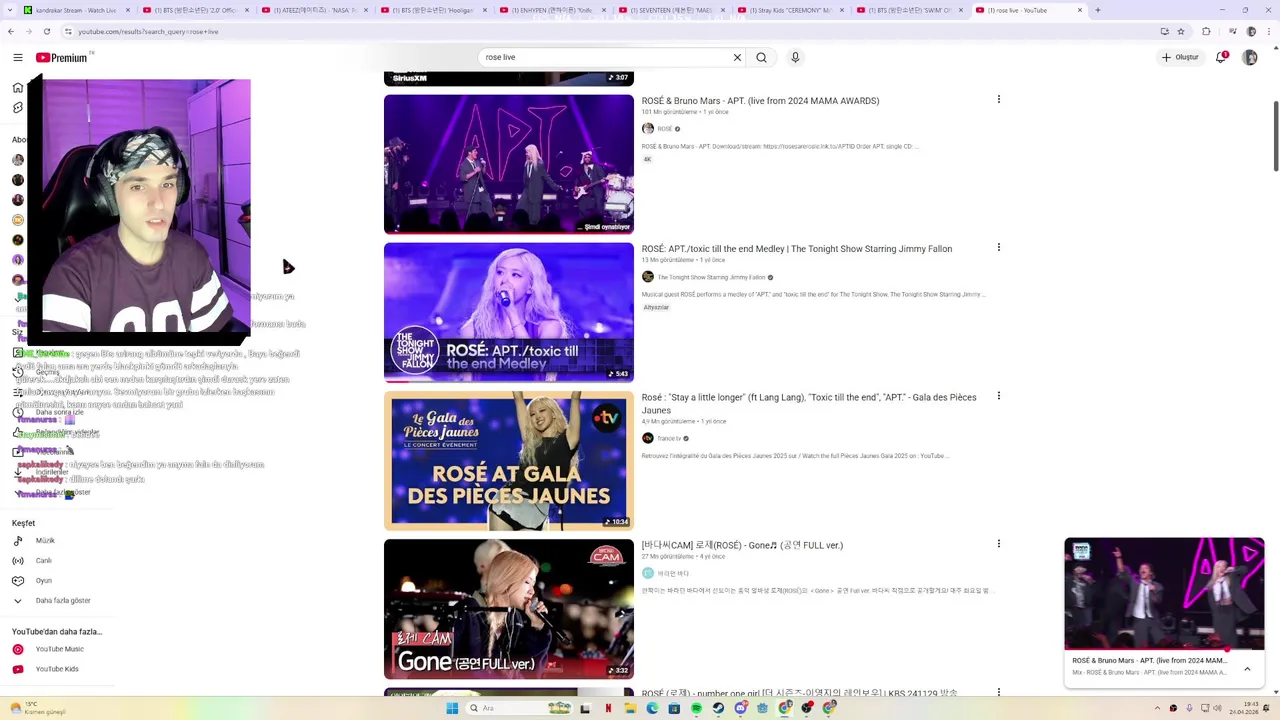Image resolution: width=1280 pixels, height=720 pixels.
Task: Bookmark this page with the star icon
Action: pyautogui.click(x=1181, y=32)
